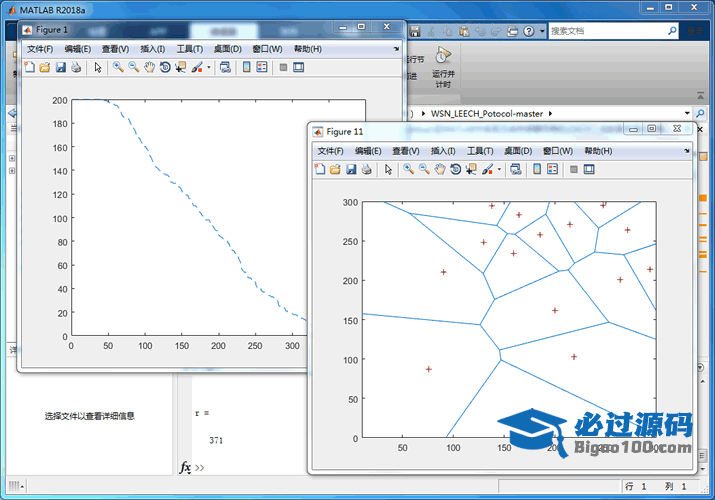Hide plot tools in Figure 11 toolbar

pyautogui.click(x=574, y=170)
